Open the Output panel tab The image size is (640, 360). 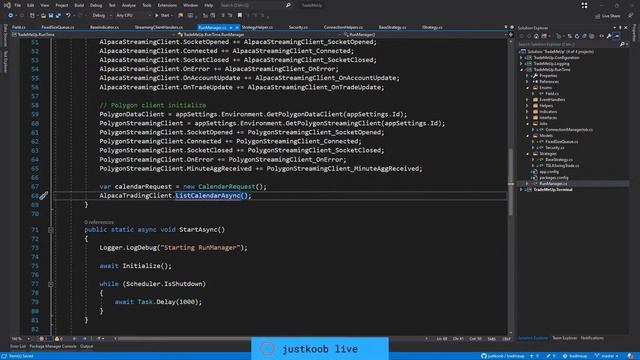tap(87, 347)
